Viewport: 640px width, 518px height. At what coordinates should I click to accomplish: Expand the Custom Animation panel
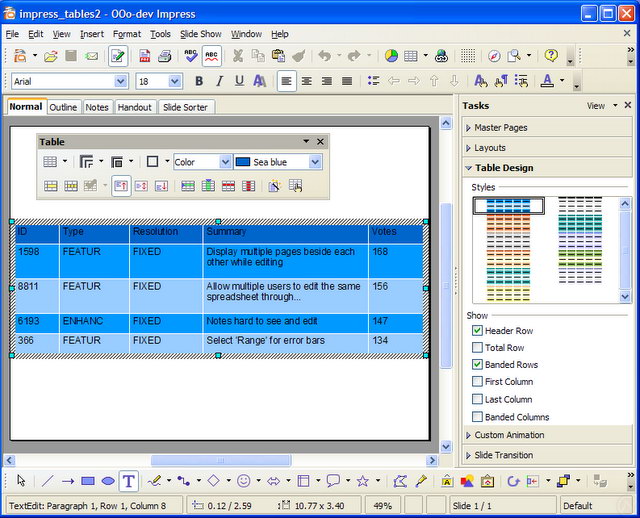509,435
